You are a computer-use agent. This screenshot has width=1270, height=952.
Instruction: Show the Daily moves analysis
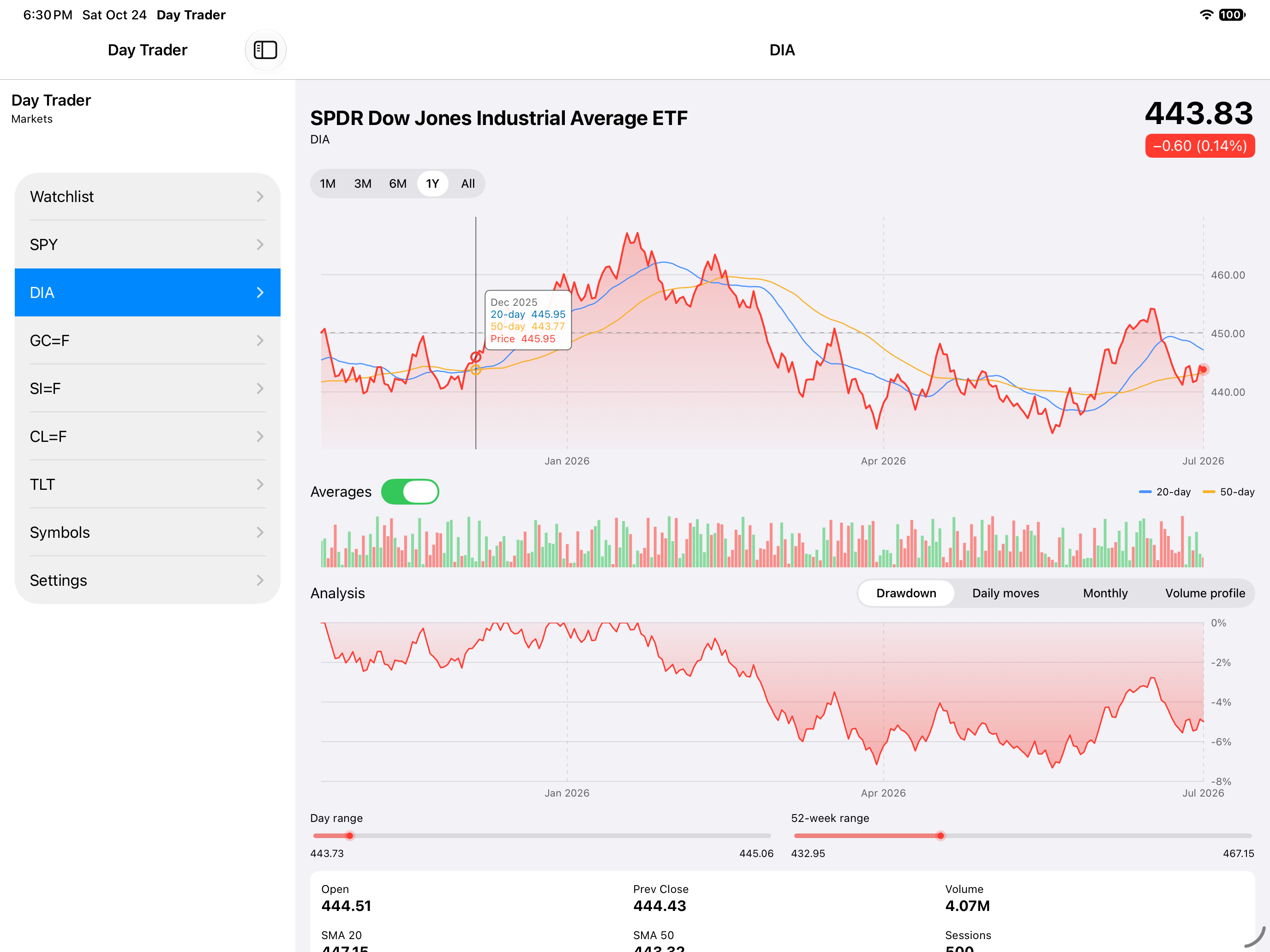coord(1005,593)
